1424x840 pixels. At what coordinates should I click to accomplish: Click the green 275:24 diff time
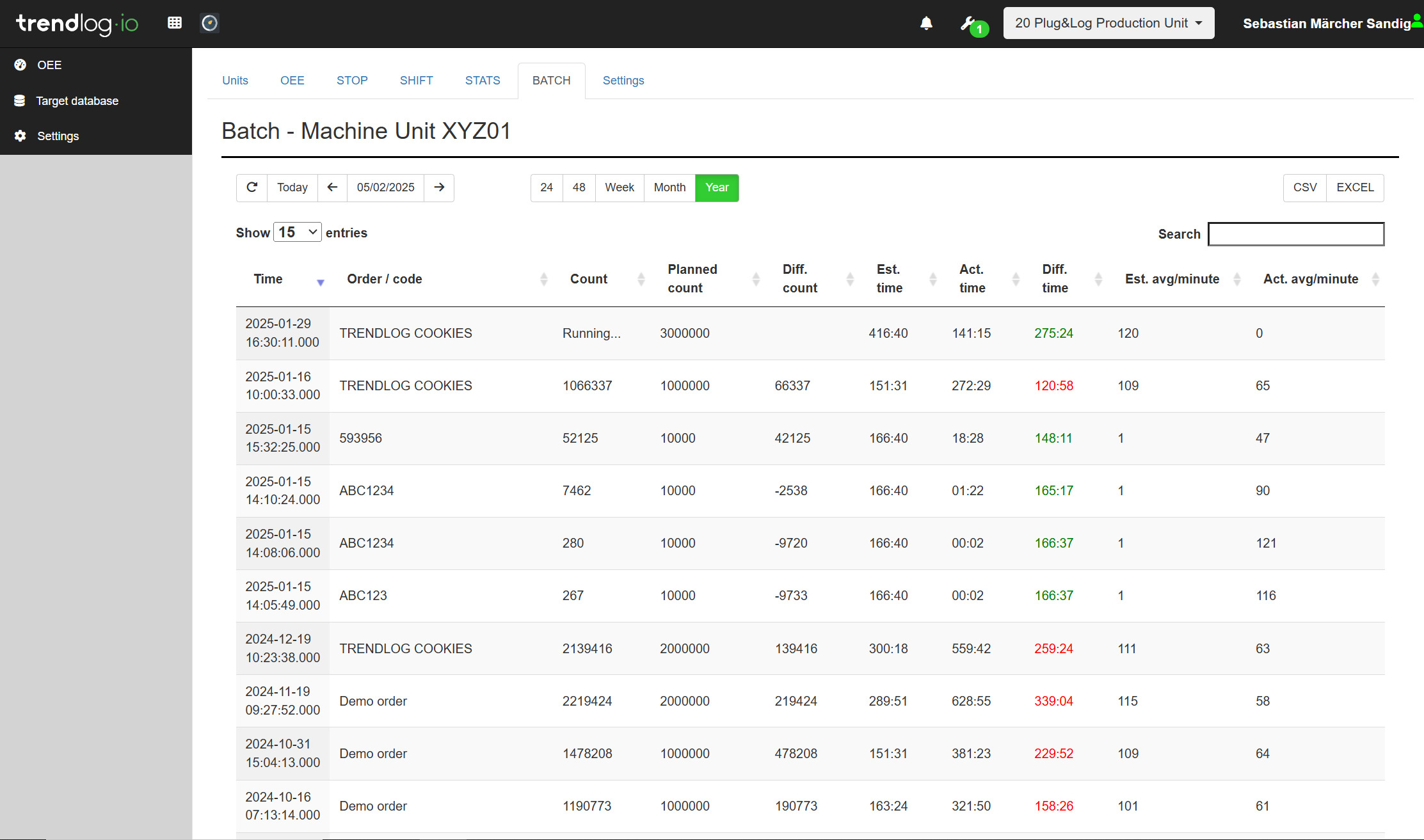1054,333
